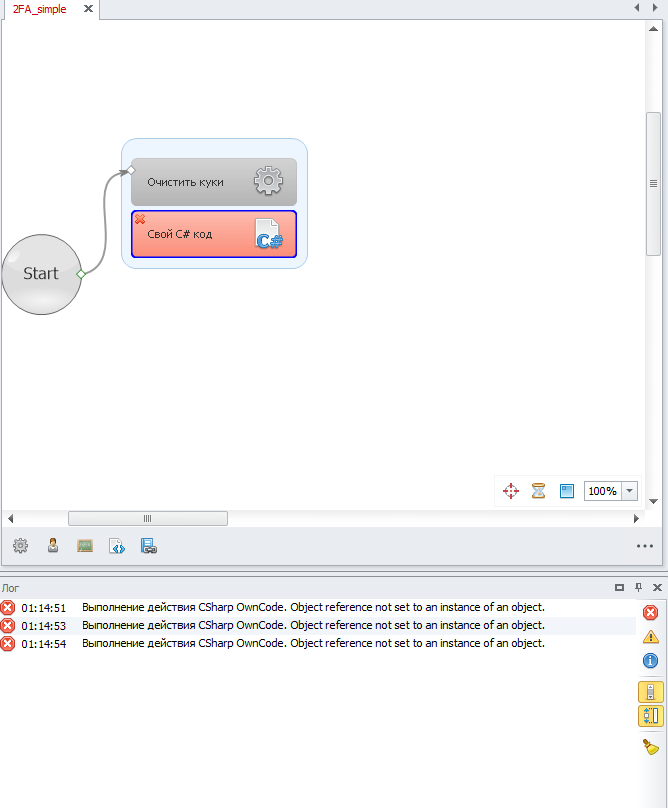Select the Очистить куки action block
Image resolution: width=668 pixels, height=808 pixels.
click(x=214, y=182)
